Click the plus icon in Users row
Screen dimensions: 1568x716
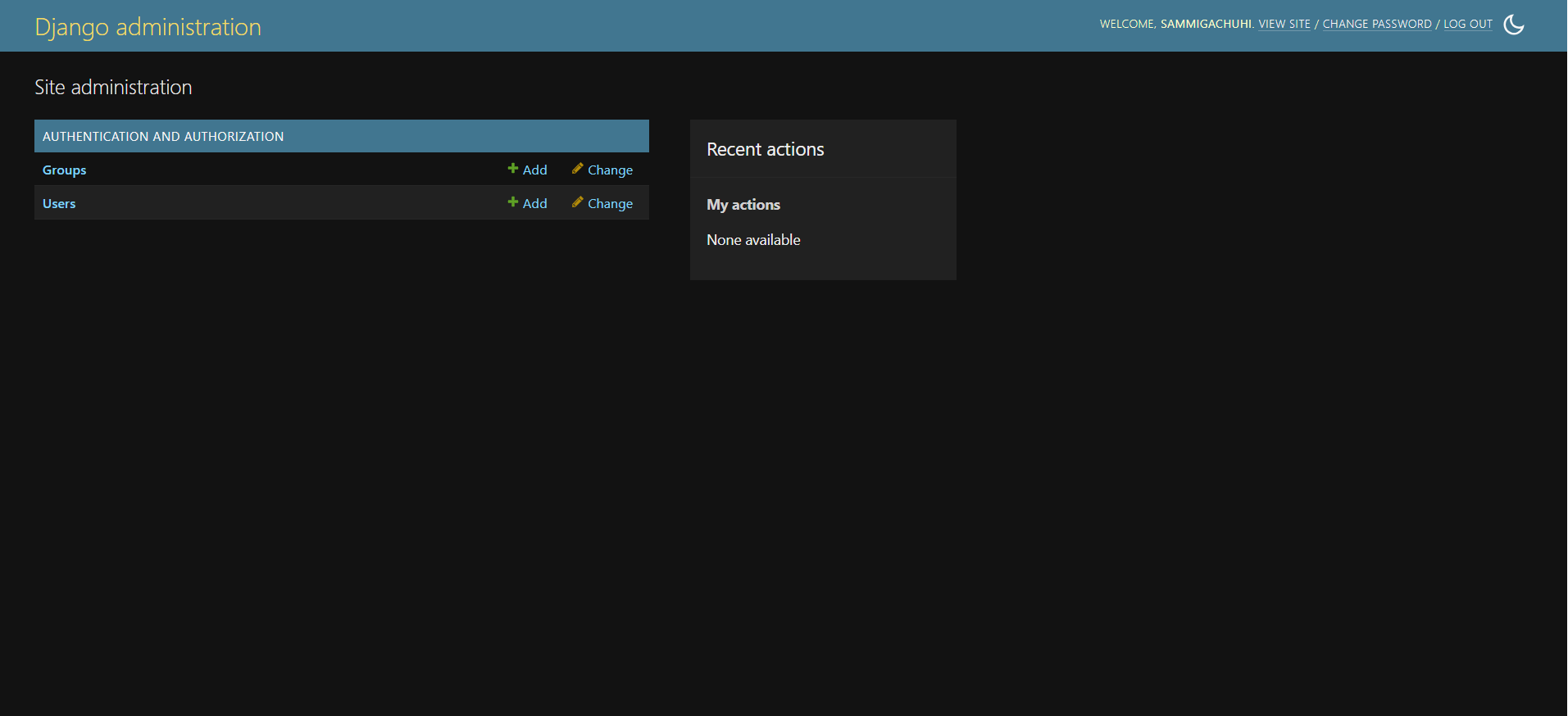pyautogui.click(x=513, y=202)
